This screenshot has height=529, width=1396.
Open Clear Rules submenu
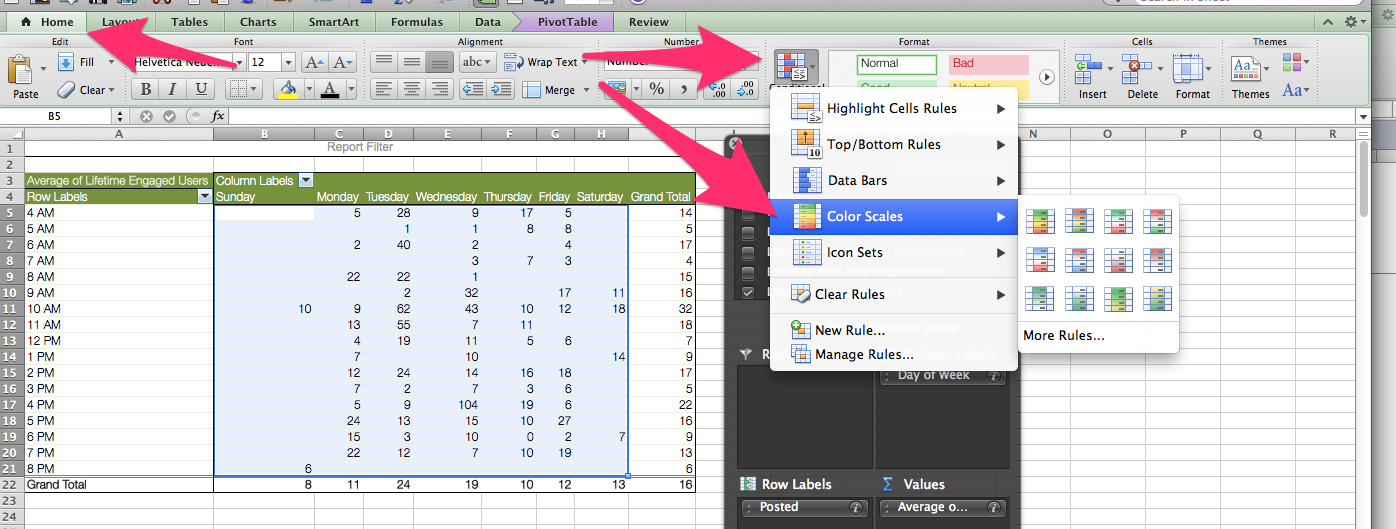[893, 294]
